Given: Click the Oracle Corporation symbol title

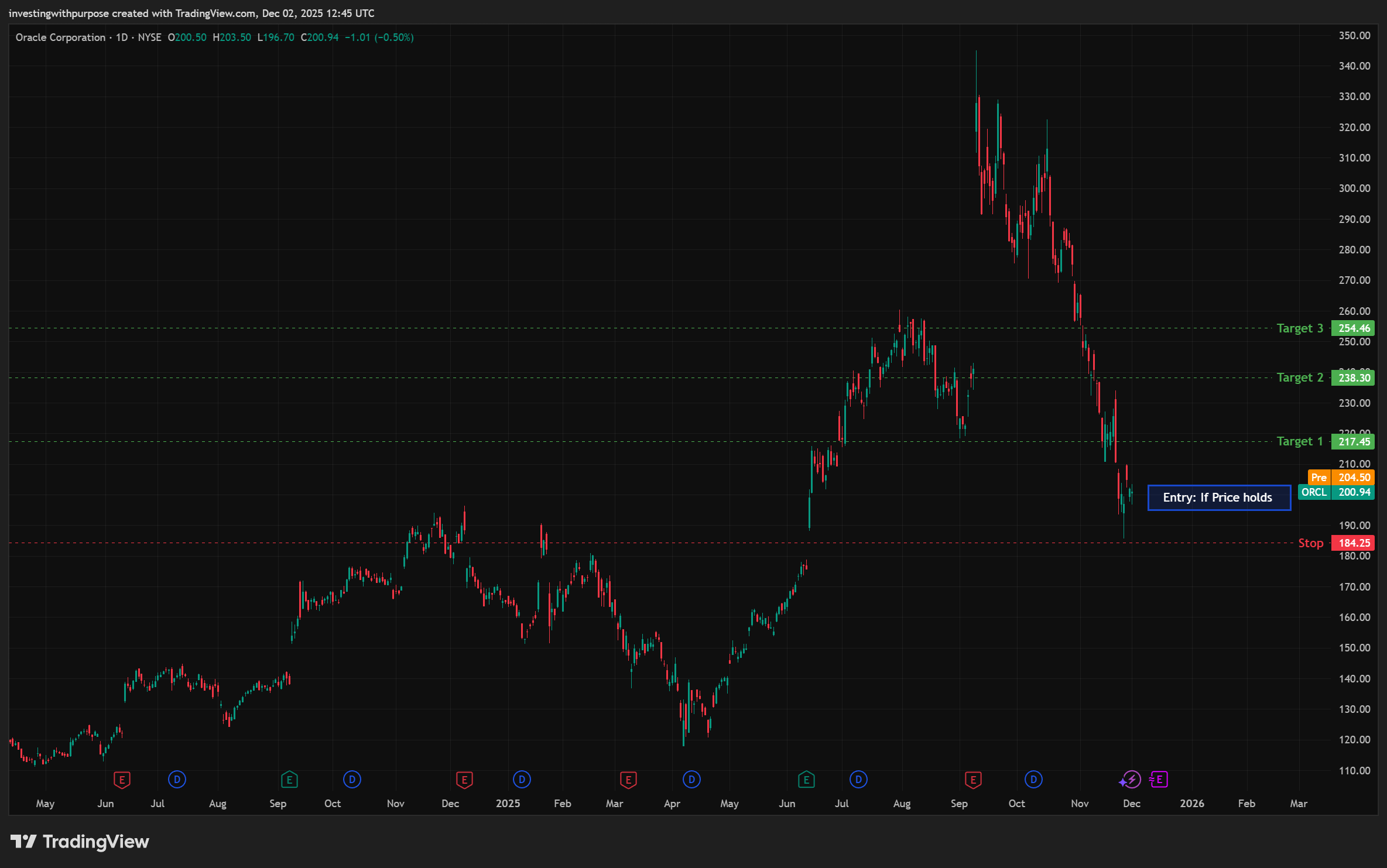Looking at the screenshot, I should [60, 37].
